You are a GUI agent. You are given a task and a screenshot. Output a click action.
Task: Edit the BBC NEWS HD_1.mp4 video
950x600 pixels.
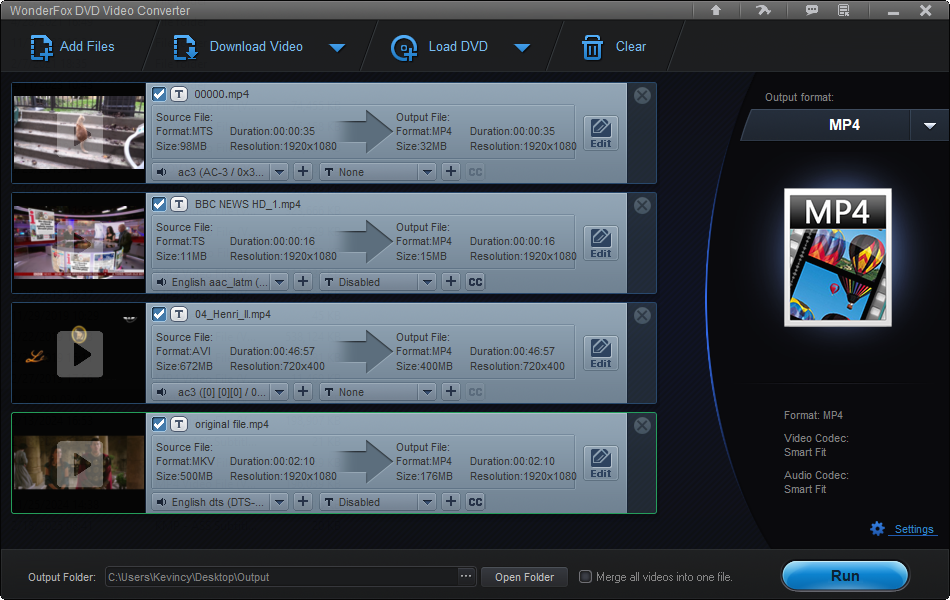pyautogui.click(x=601, y=243)
